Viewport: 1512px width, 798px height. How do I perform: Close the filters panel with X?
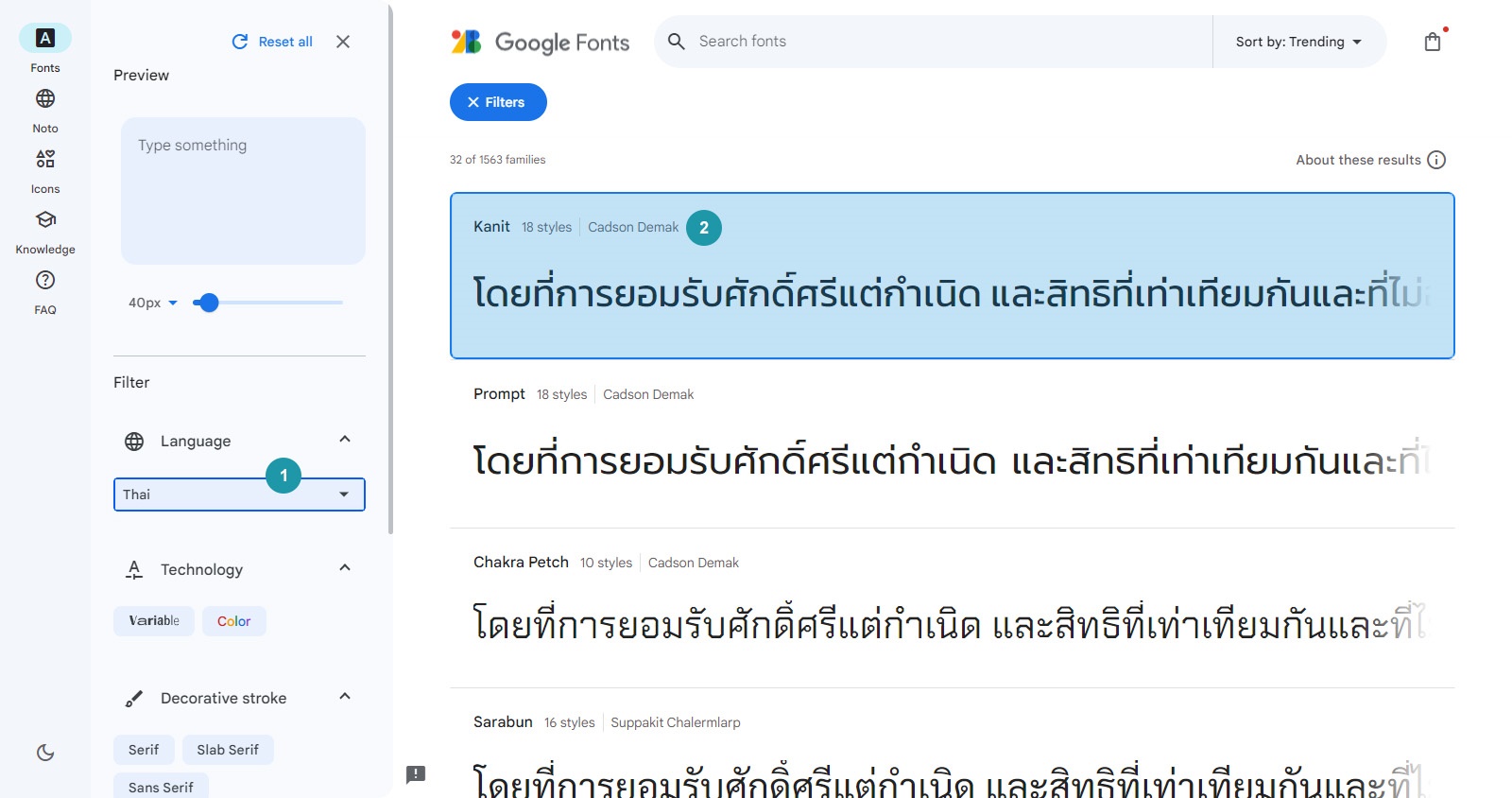tap(343, 42)
